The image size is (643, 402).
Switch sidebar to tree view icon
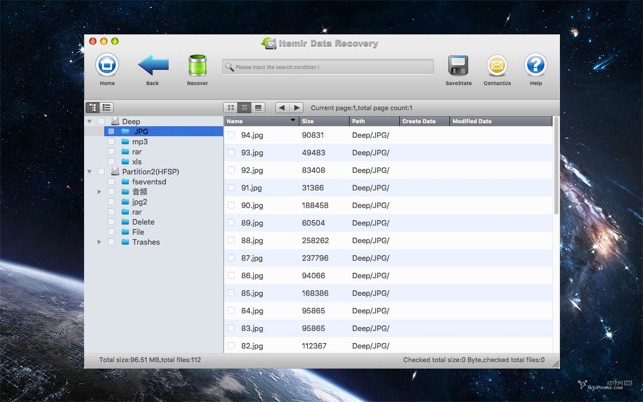pos(93,107)
